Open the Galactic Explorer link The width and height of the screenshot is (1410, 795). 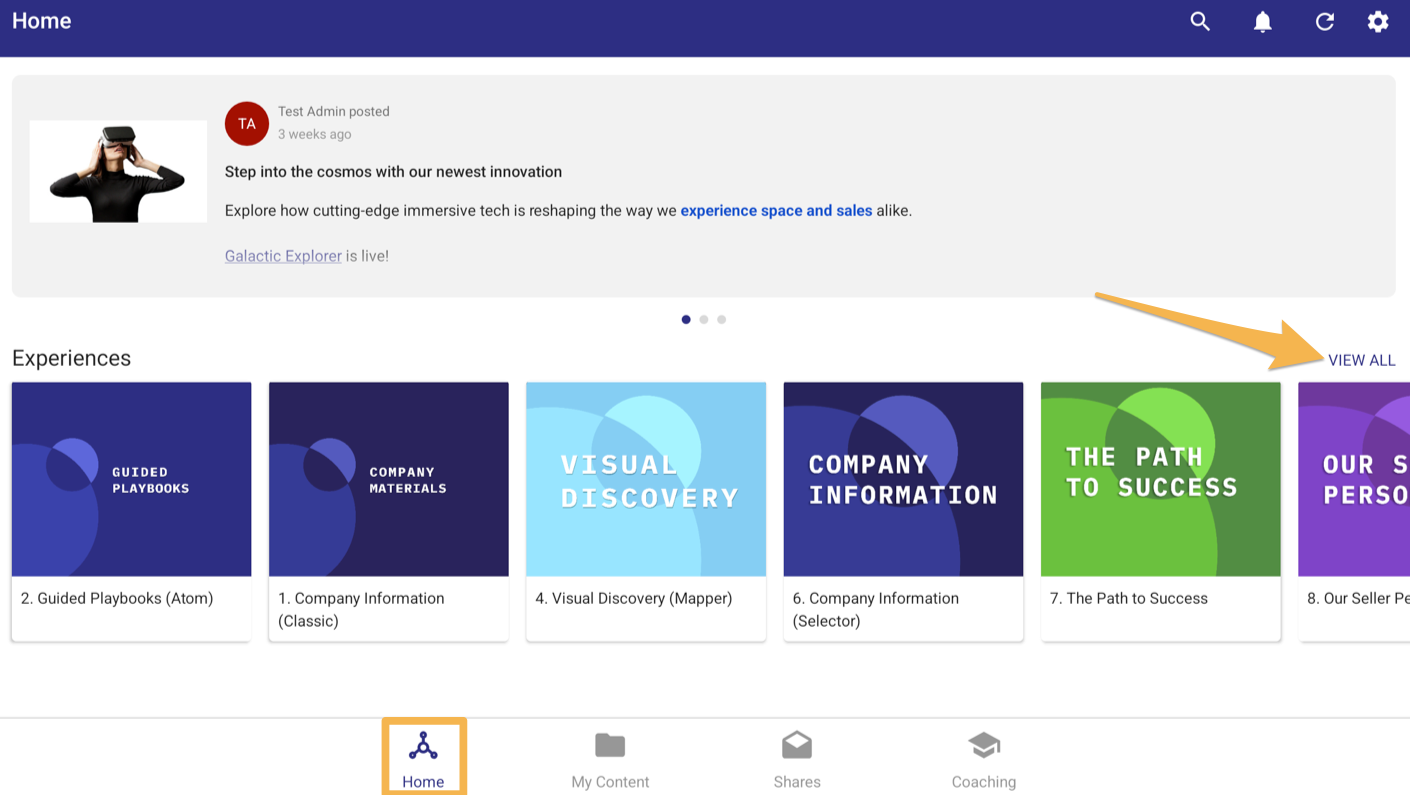[283, 256]
